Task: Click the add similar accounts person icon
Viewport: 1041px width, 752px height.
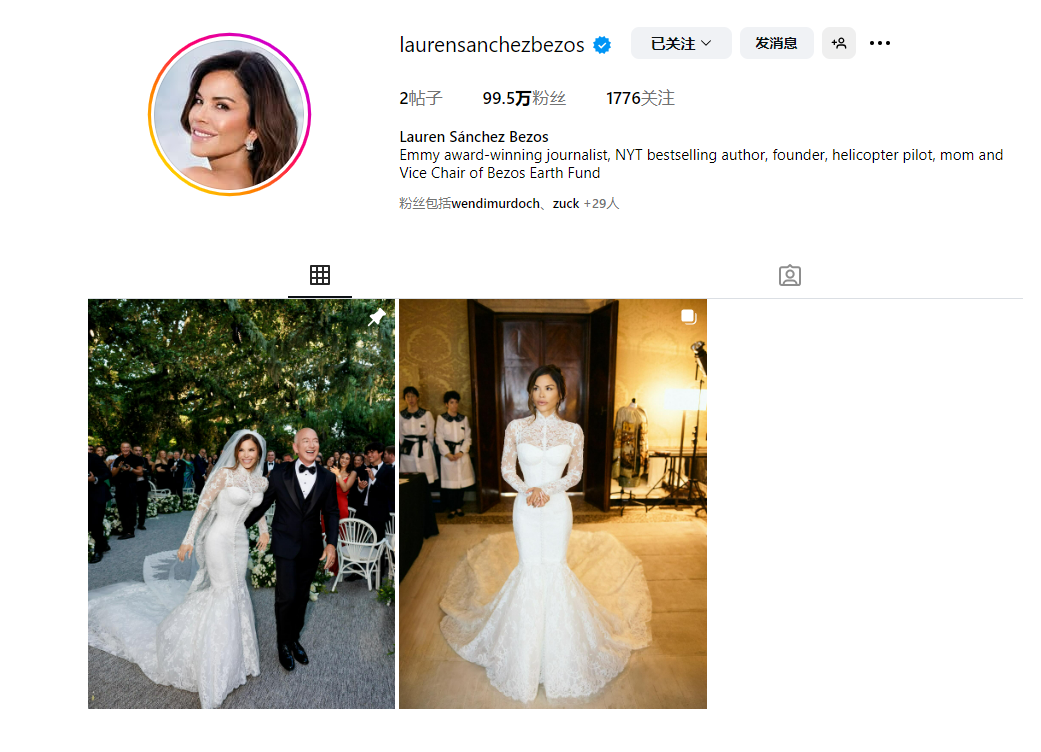Action: (839, 43)
